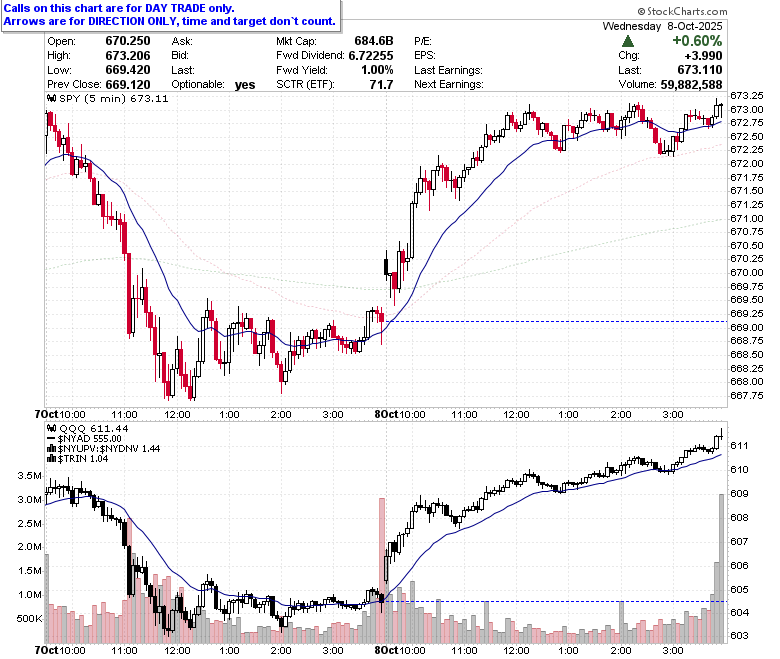The width and height of the screenshot is (780, 659).
Task: Click the dashed blue horizontal line near 669
Action: click(558, 322)
